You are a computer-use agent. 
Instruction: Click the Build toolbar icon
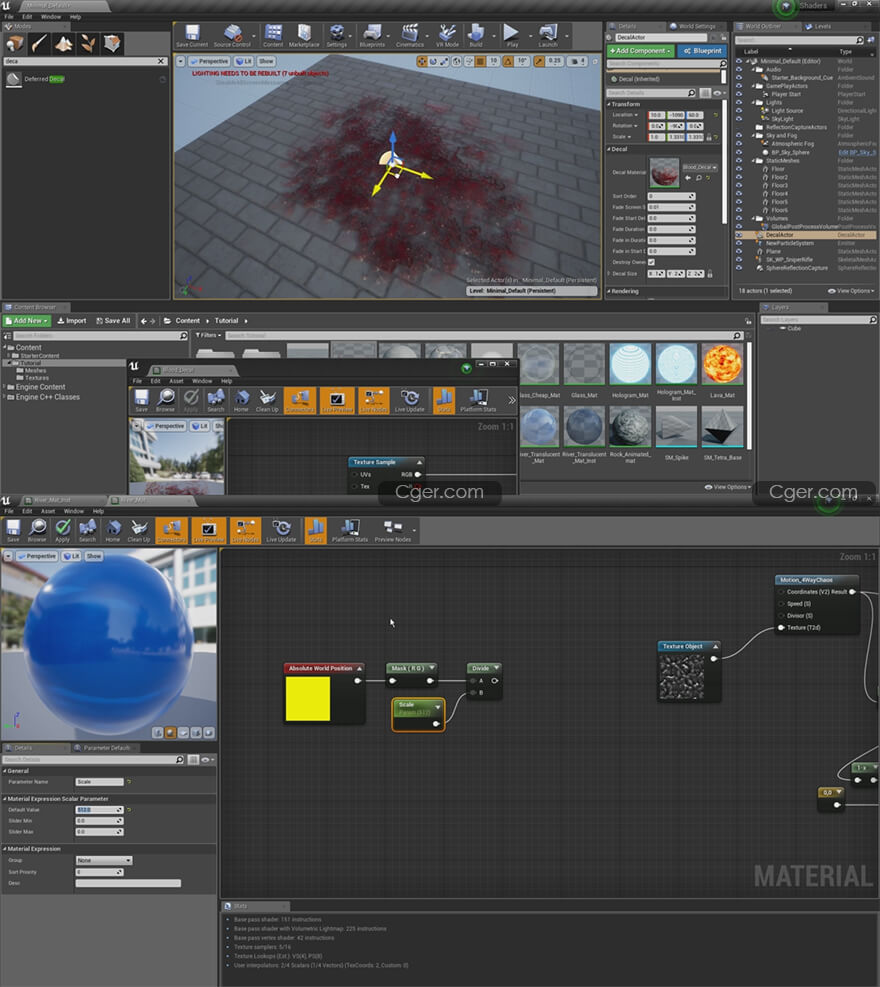click(x=476, y=36)
